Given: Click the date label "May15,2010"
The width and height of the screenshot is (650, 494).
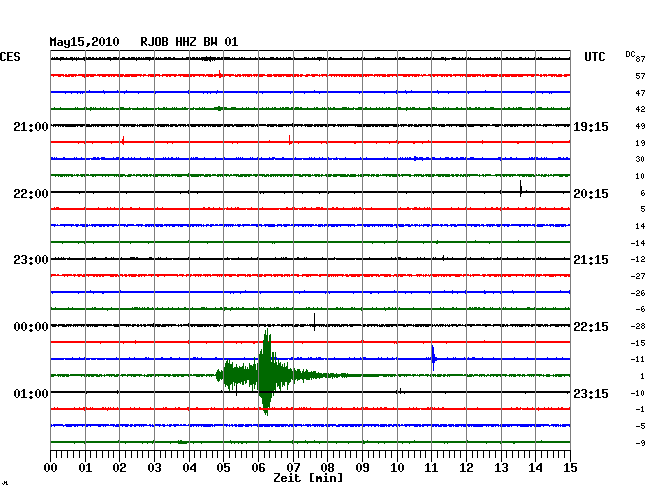Looking at the screenshot, I should click(x=85, y=42).
